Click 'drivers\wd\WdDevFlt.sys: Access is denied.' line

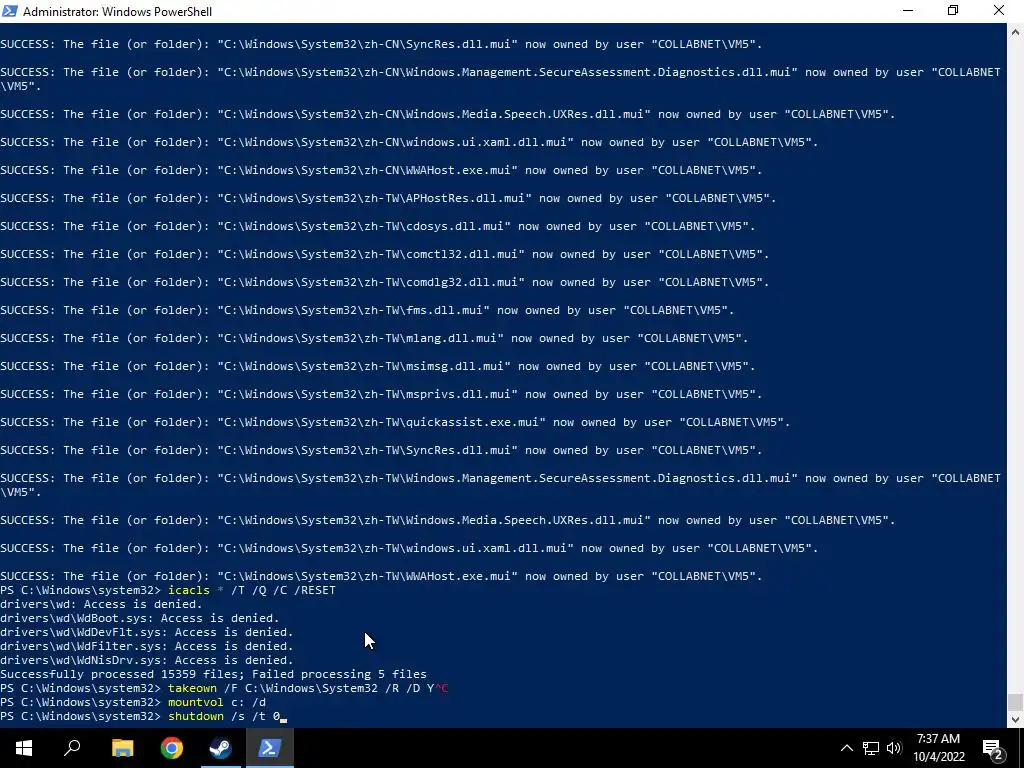147,632
